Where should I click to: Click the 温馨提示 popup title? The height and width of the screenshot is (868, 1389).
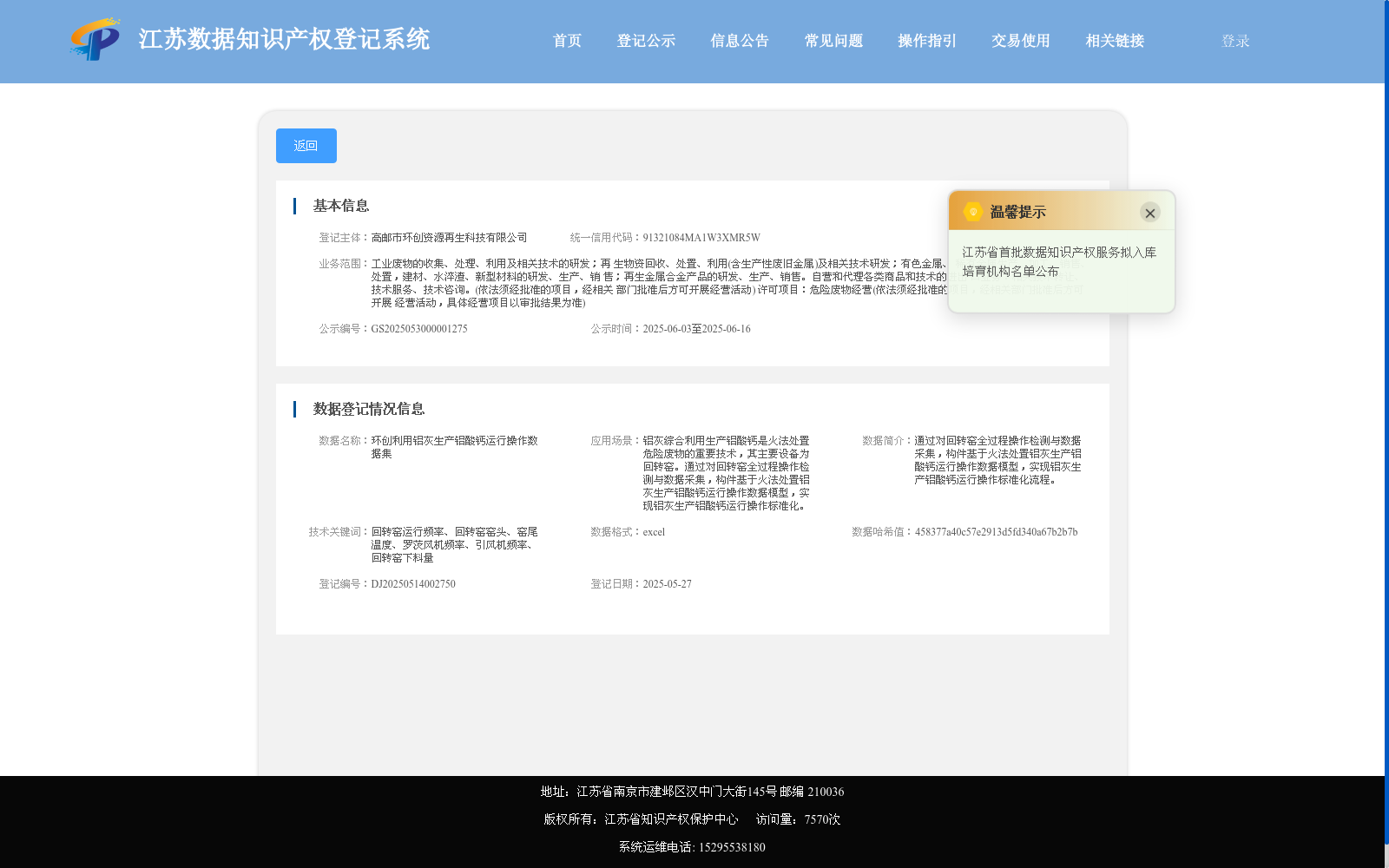[1017, 212]
